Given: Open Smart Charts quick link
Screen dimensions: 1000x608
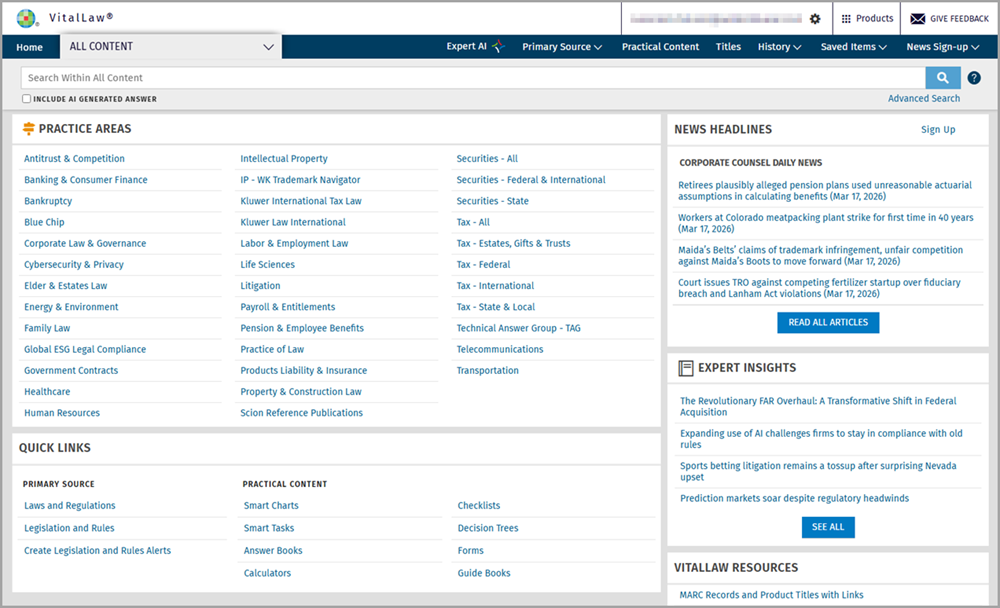Looking at the screenshot, I should tap(271, 505).
